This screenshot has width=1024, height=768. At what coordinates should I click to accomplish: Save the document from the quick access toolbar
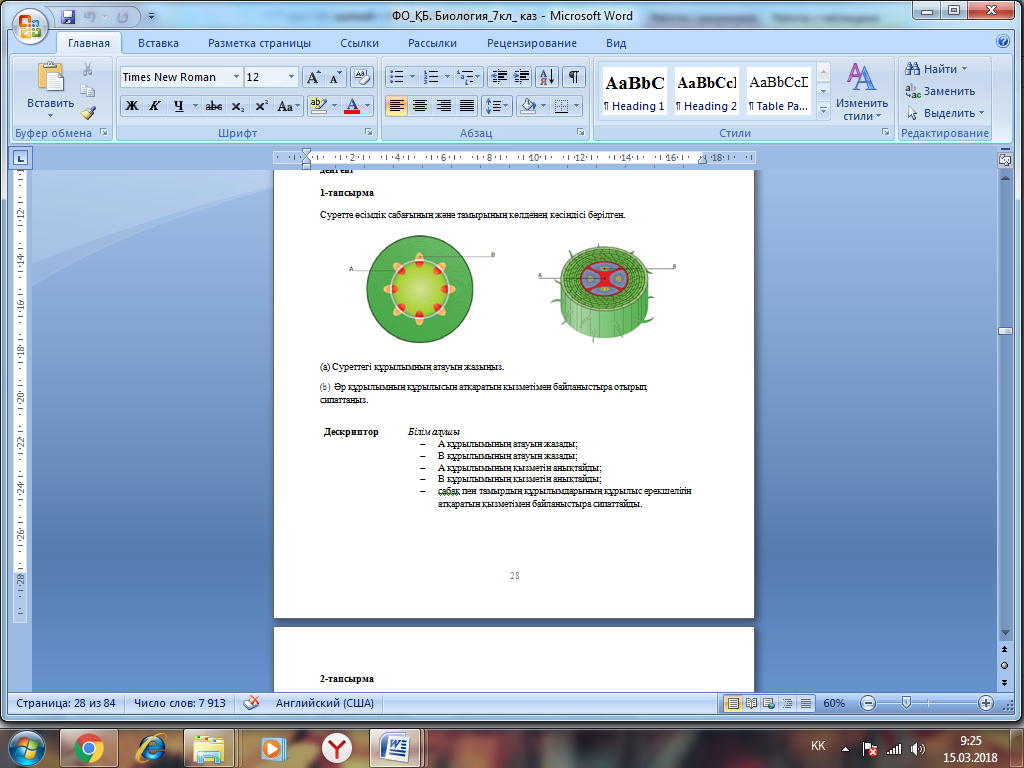(68, 16)
